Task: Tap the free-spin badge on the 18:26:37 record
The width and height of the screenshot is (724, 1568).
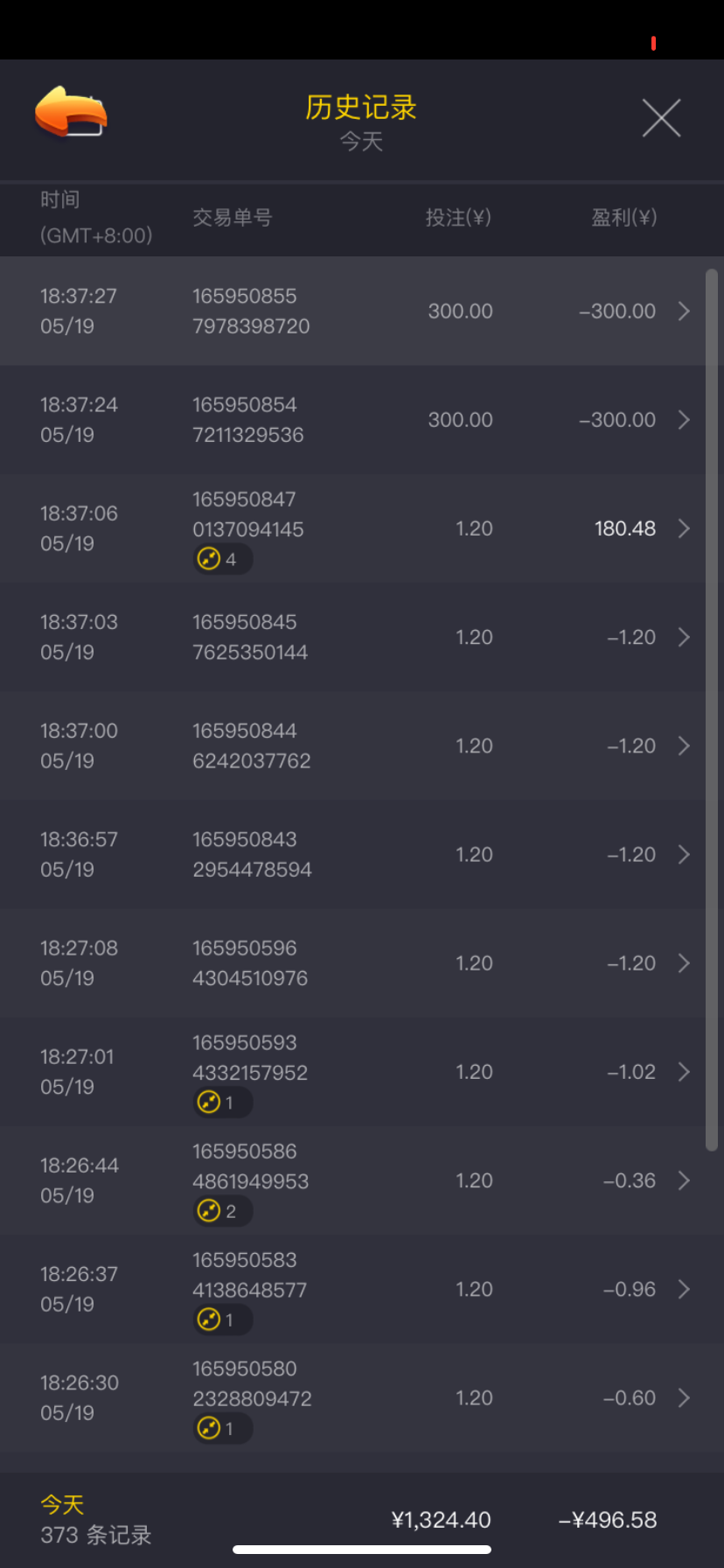Action: click(222, 1319)
